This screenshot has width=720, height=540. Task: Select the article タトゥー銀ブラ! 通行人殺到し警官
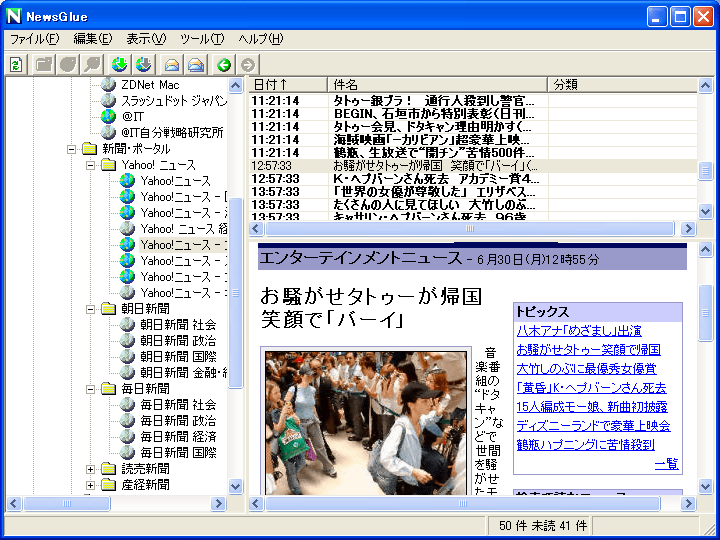[x=473, y=101]
